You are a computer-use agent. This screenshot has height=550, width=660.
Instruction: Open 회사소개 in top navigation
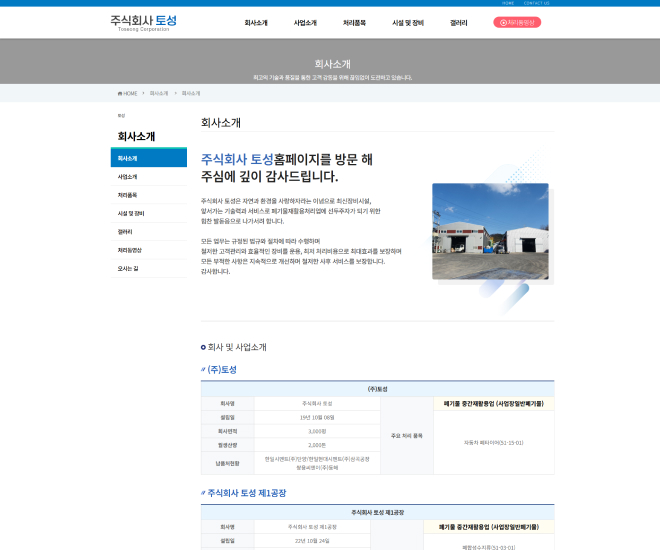pyautogui.click(x=256, y=22)
